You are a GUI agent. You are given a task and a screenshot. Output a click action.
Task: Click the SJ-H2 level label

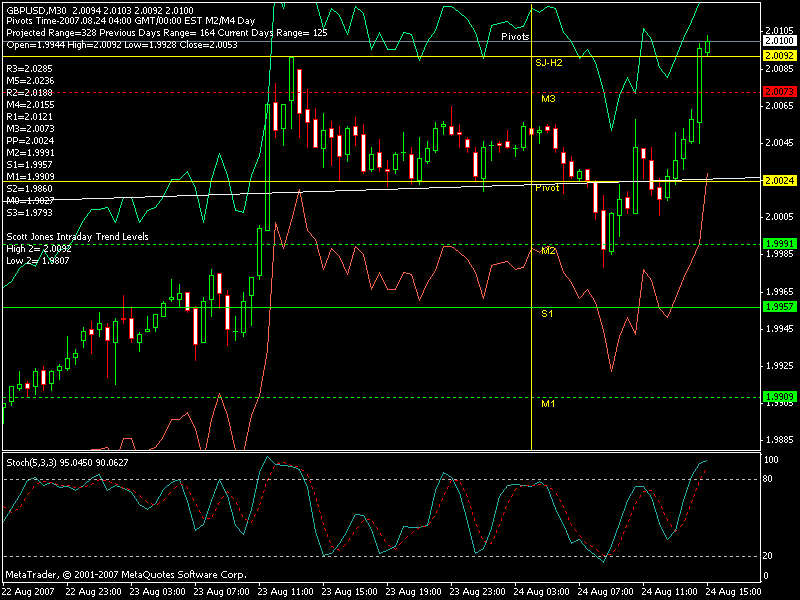tap(549, 62)
